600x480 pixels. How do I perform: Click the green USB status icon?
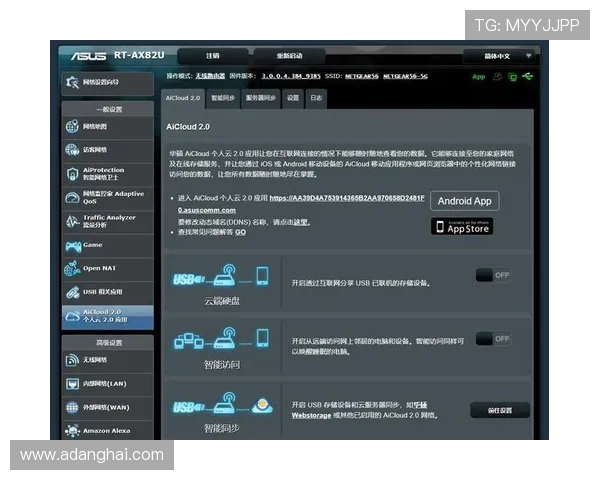tap(527, 77)
